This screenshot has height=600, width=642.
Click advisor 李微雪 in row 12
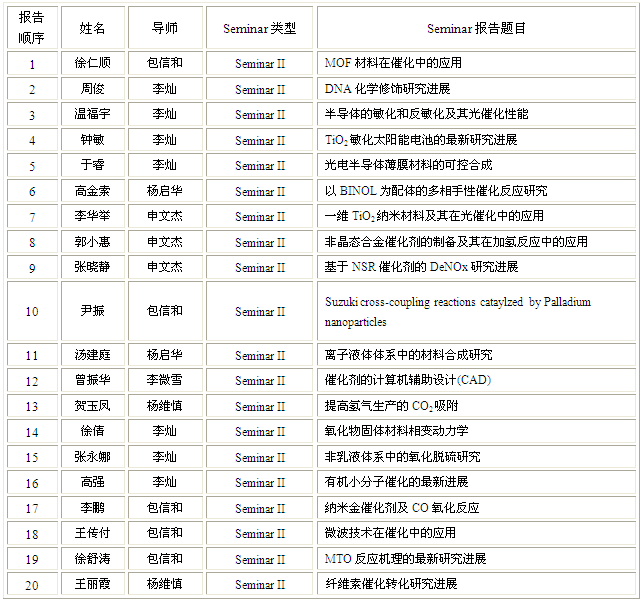pos(165,381)
